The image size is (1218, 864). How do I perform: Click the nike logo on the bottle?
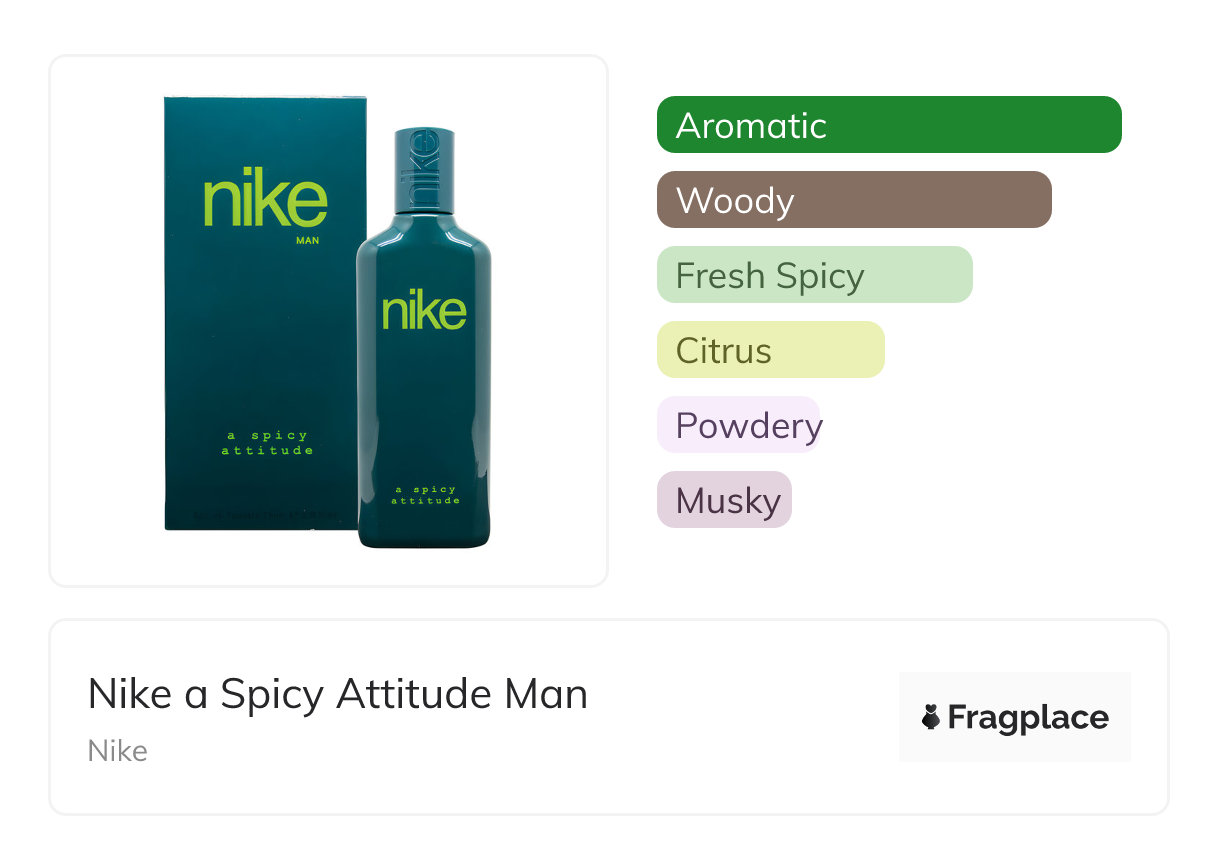pyautogui.click(x=424, y=311)
